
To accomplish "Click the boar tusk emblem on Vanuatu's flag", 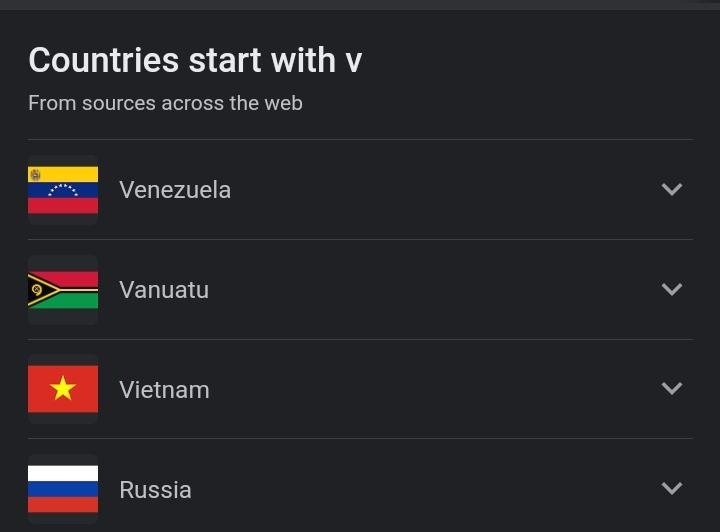I will coord(37,290).
